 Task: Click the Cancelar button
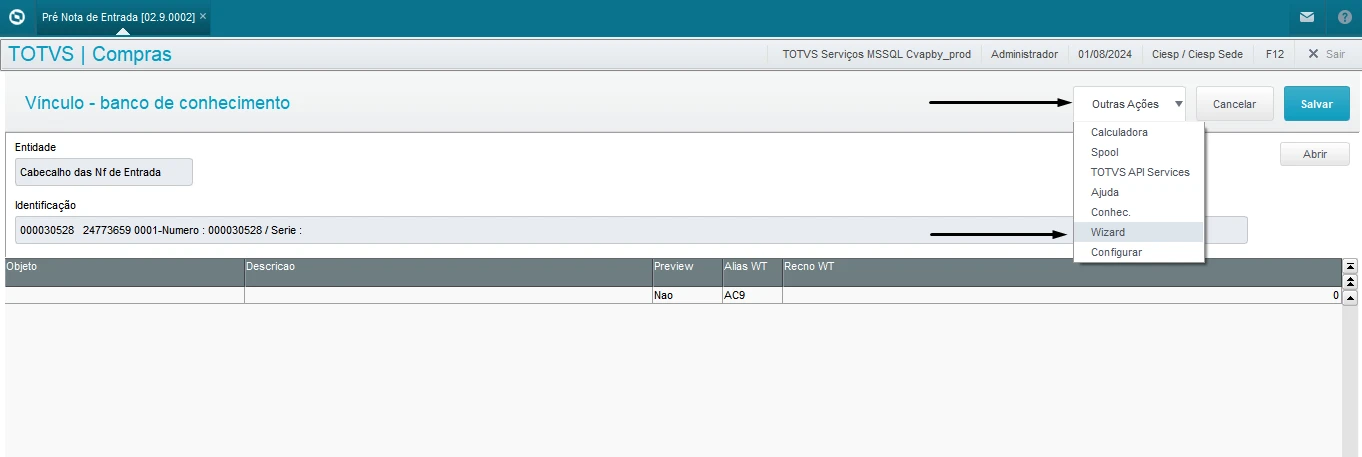point(1233,104)
